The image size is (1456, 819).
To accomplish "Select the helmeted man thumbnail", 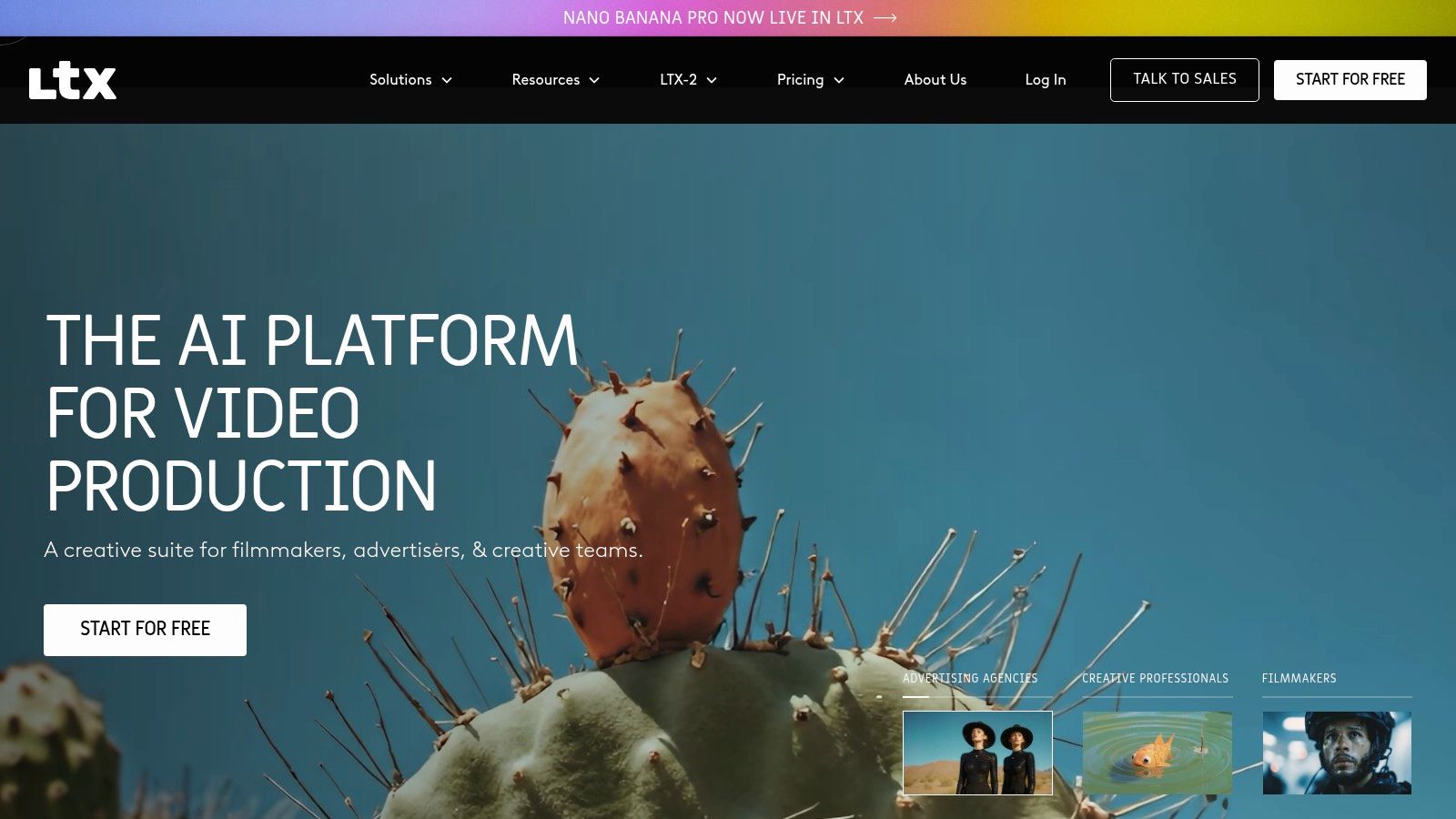I will [1337, 753].
